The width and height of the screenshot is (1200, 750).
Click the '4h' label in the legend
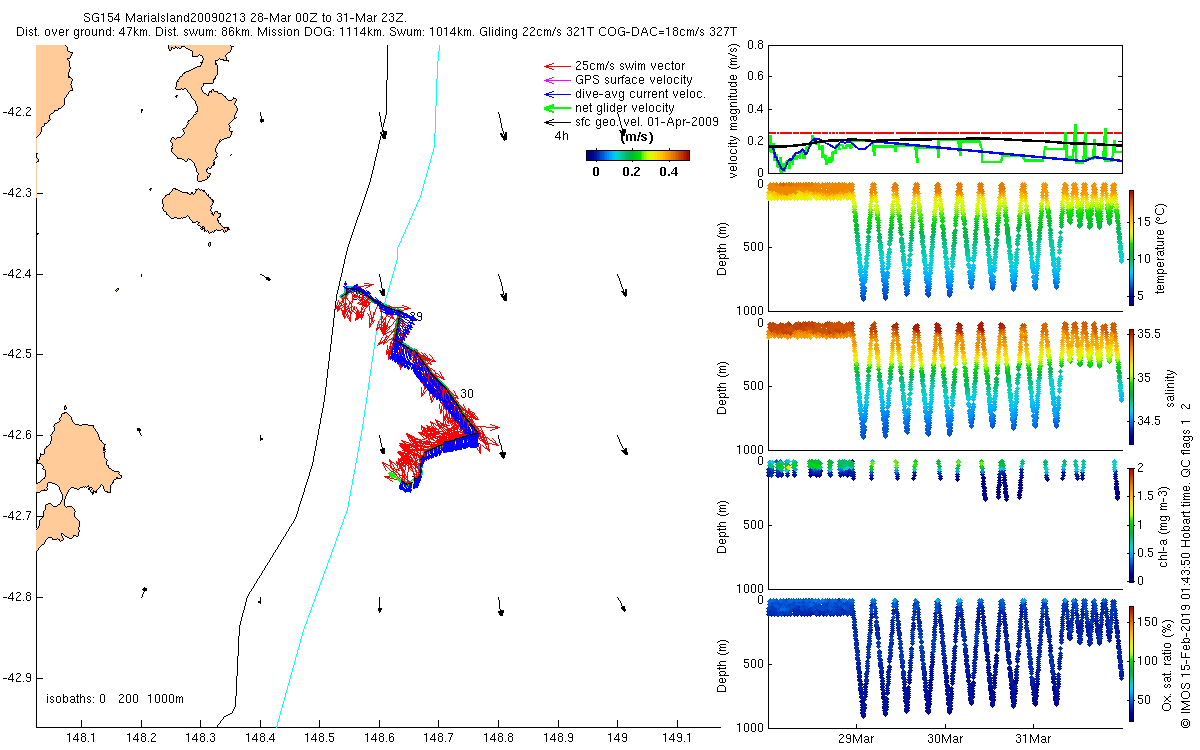coord(561,136)
